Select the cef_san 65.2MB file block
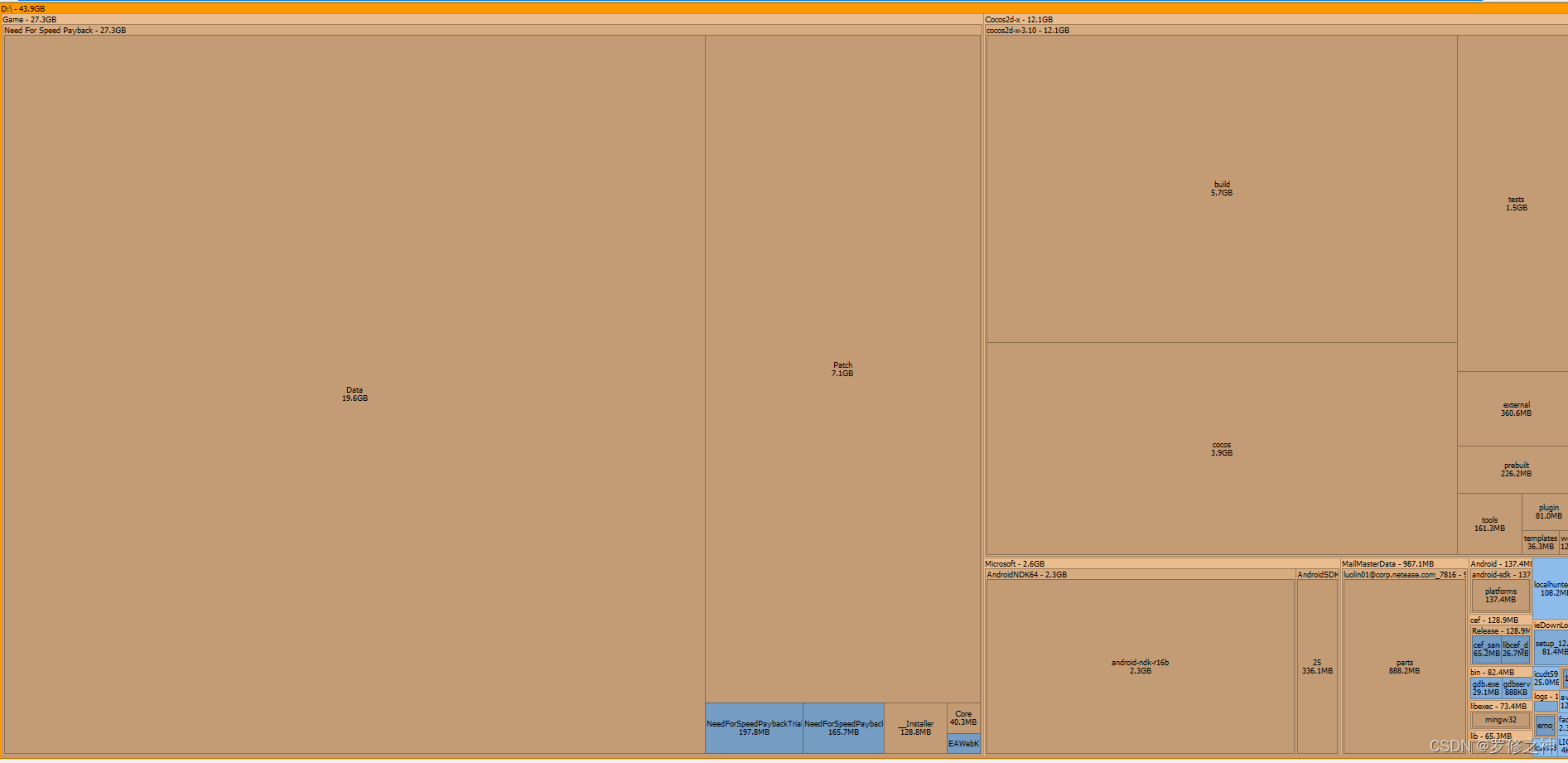 click(x=1486, y=650)
